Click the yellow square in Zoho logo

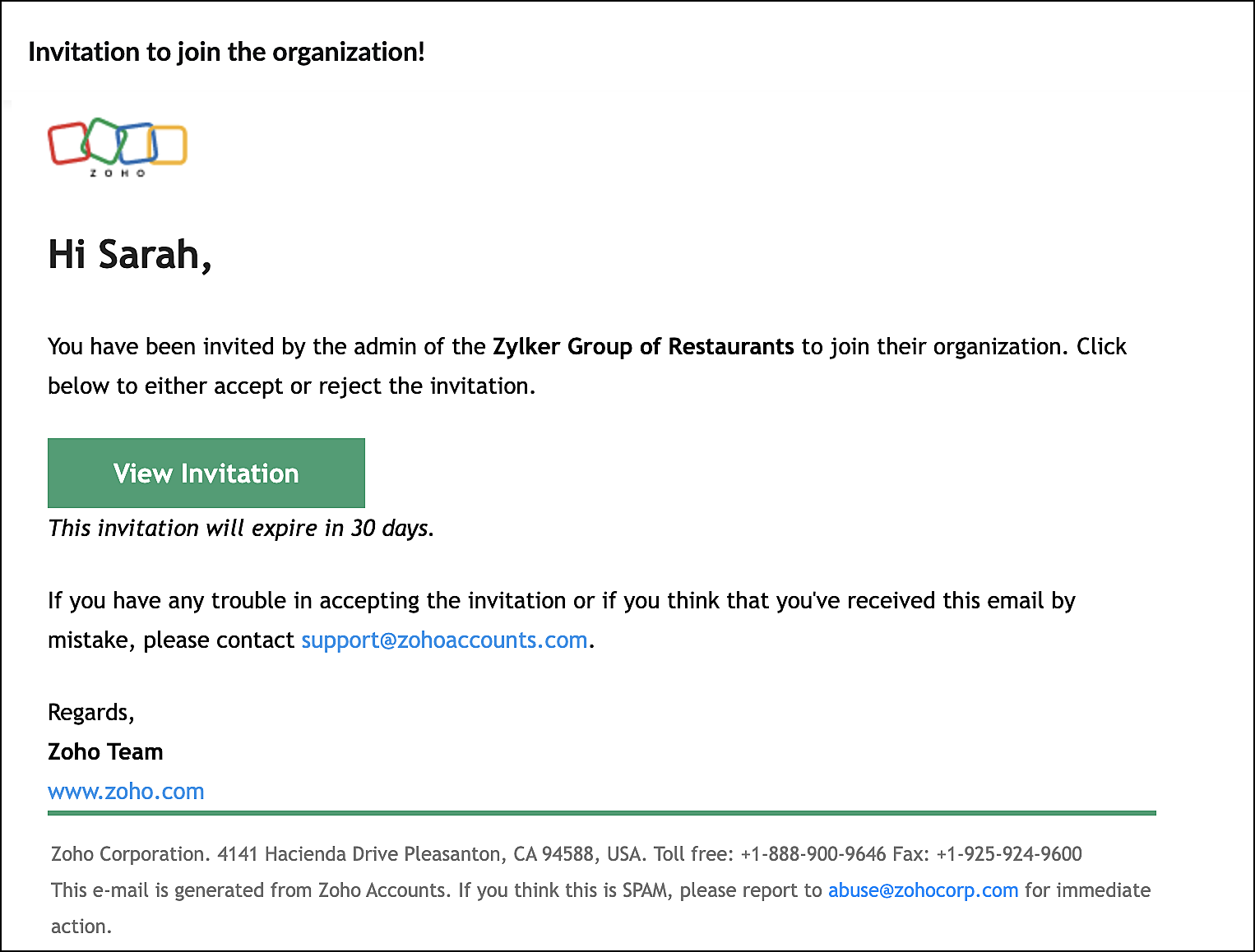pos(169,145)
